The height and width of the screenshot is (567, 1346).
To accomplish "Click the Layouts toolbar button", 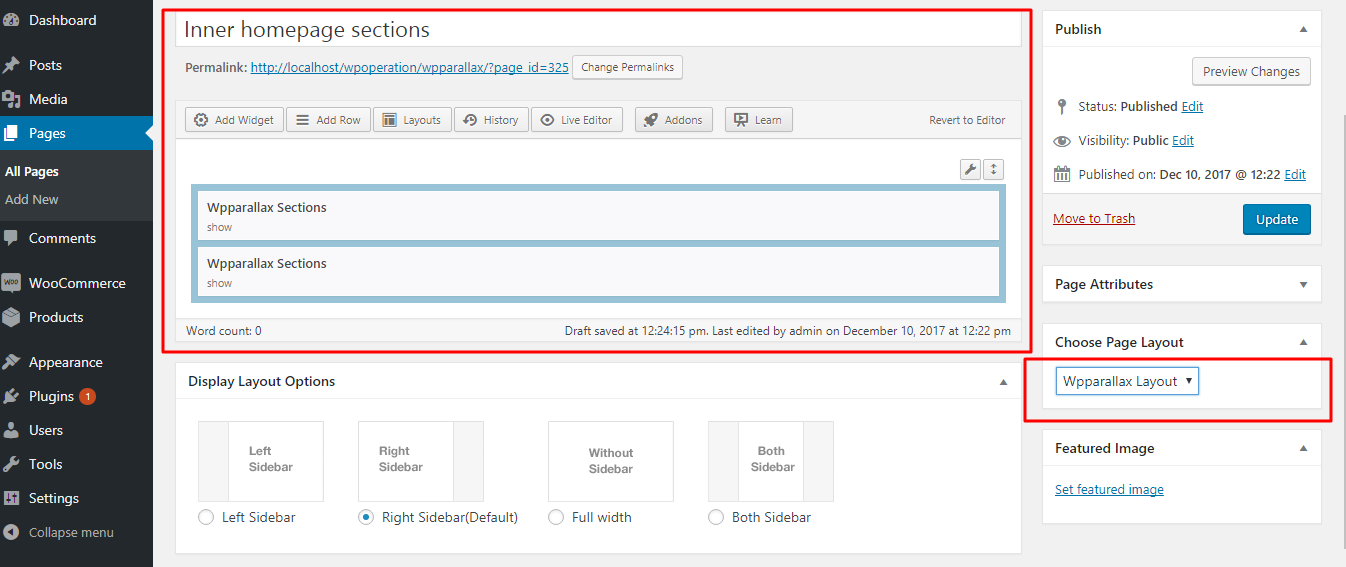I will [x=412, y=120].
